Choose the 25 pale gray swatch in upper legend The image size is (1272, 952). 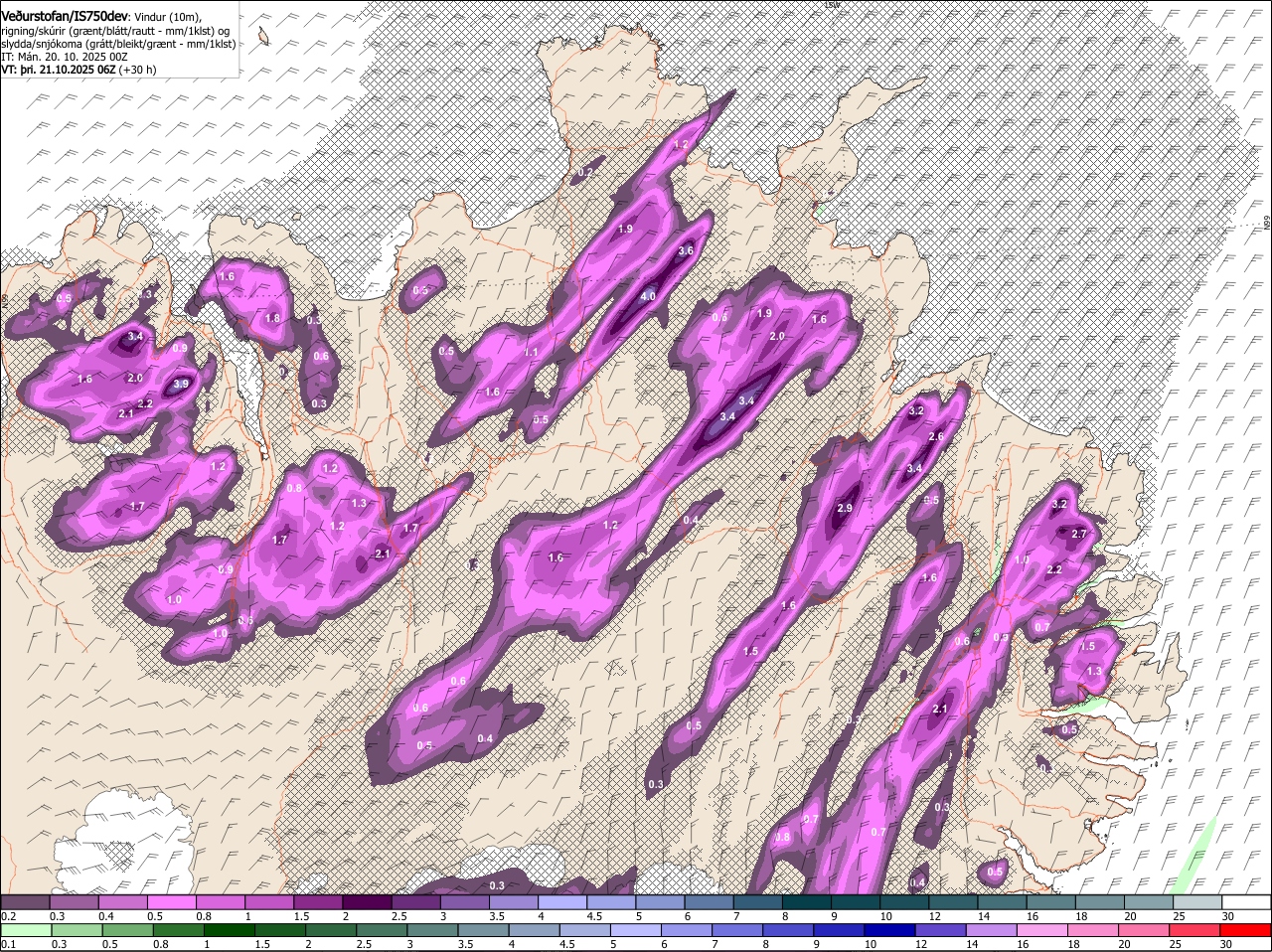pos(1198,902)
